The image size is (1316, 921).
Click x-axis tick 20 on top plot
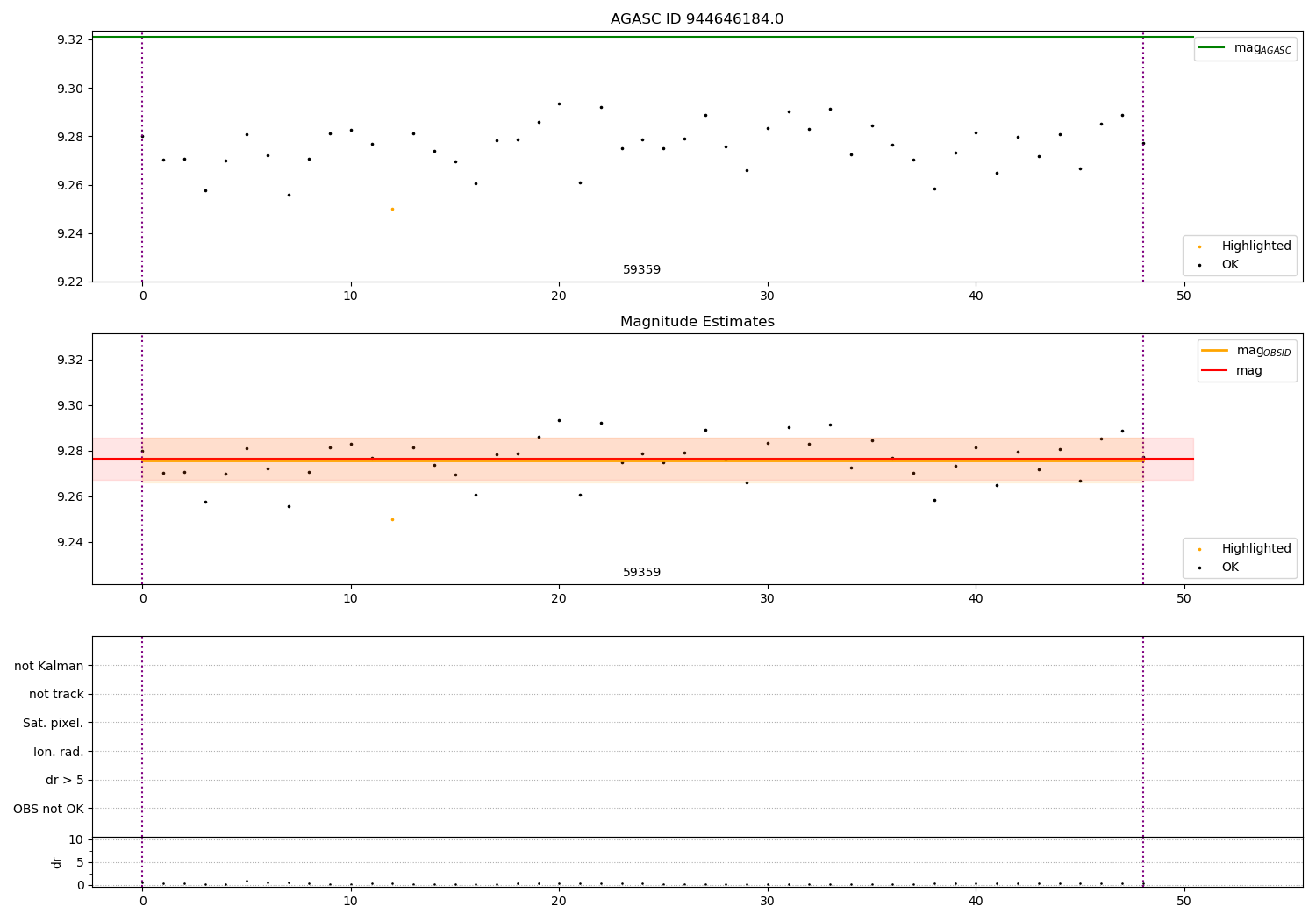tap(559, 297)
